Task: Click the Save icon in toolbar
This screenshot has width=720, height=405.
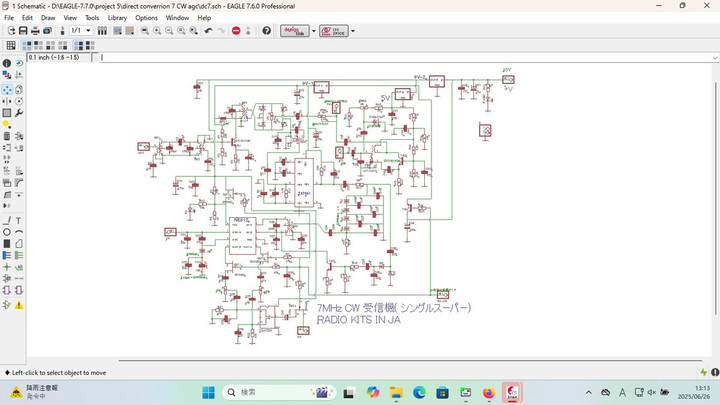Action: click(x=24, y=31)
